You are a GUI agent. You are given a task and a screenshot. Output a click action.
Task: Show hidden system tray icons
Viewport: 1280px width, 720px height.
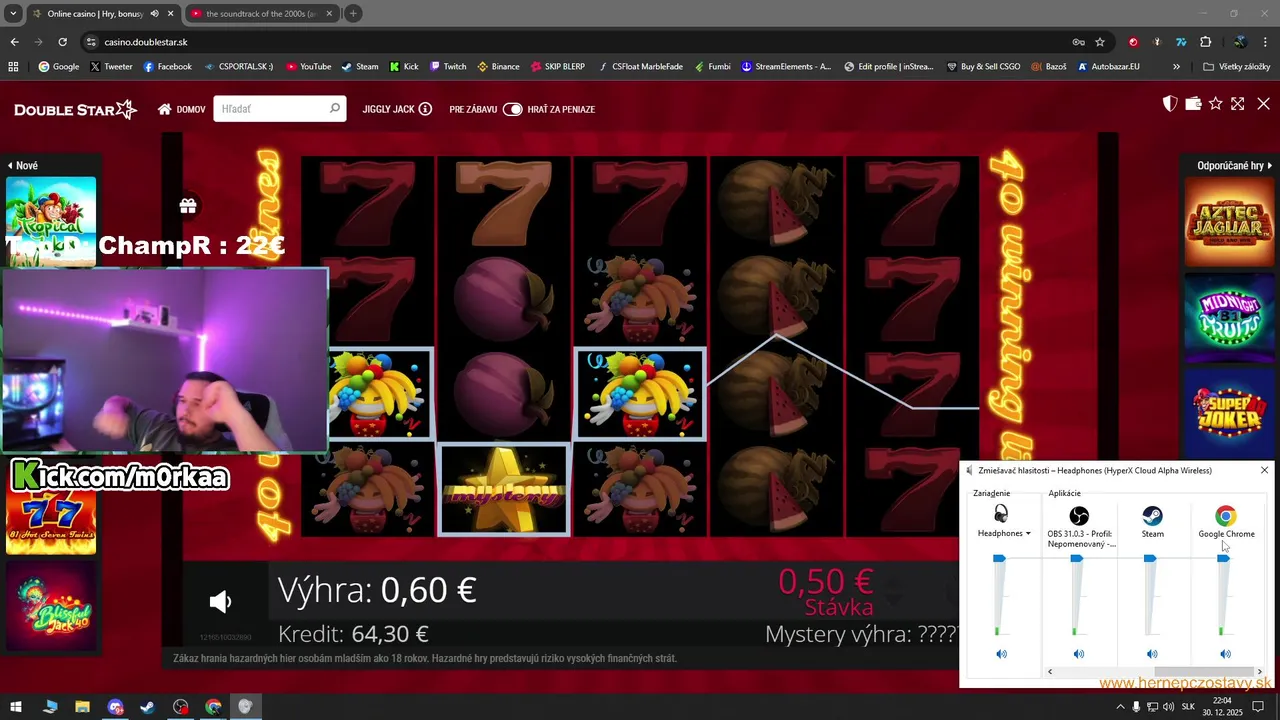pyautogui.click(x=1119, y=707)
